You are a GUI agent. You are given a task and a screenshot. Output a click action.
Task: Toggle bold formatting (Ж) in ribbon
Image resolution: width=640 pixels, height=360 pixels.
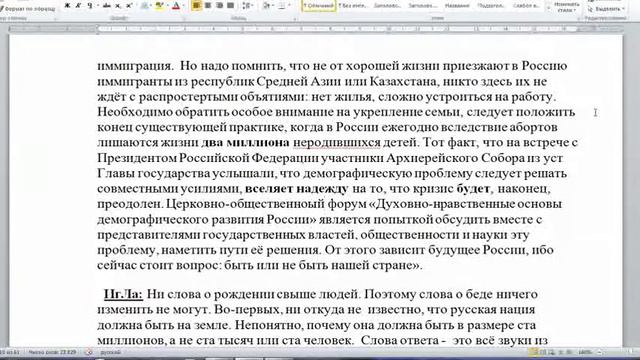click(x=67, y=5)
